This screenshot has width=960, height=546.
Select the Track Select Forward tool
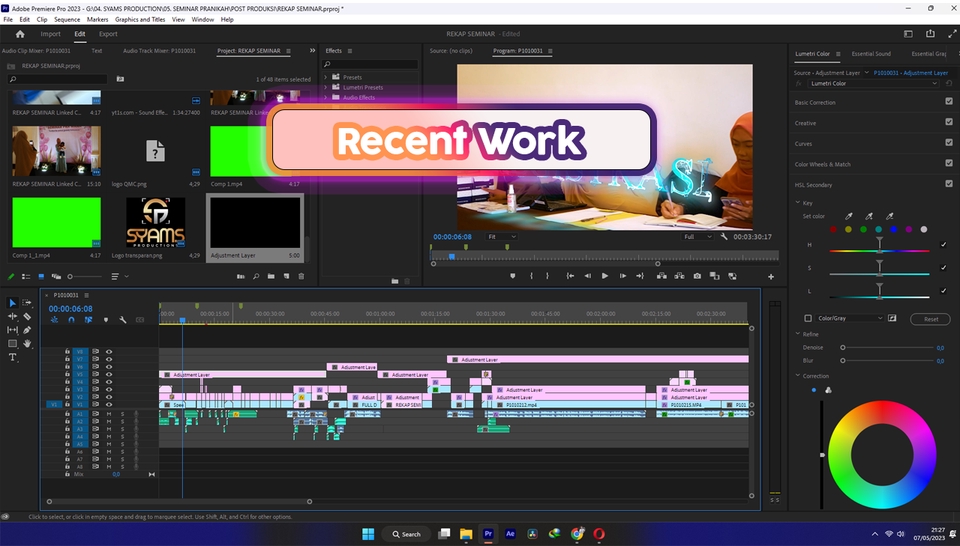[27, 303]
